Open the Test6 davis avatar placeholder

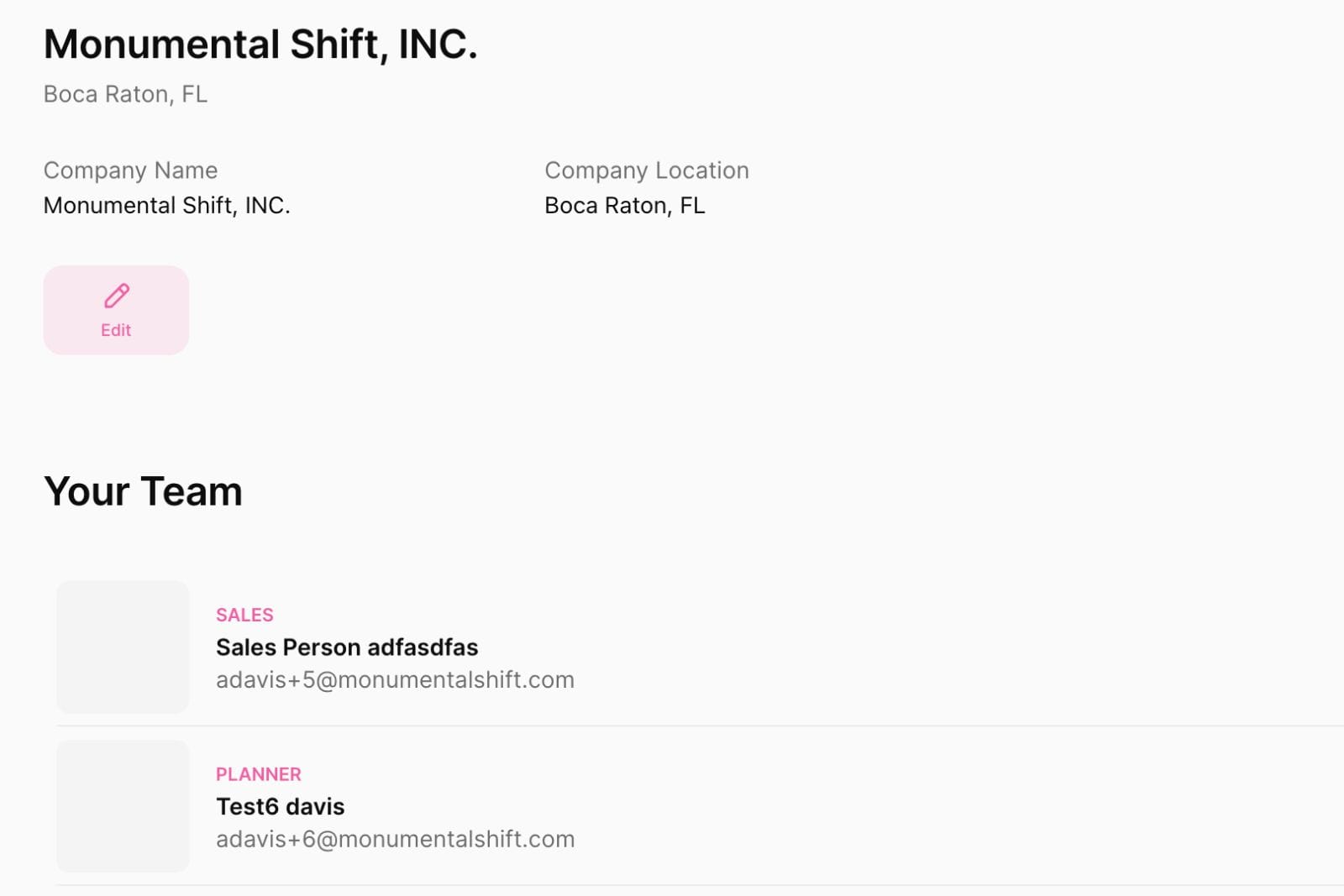click(x=123, y=806)
